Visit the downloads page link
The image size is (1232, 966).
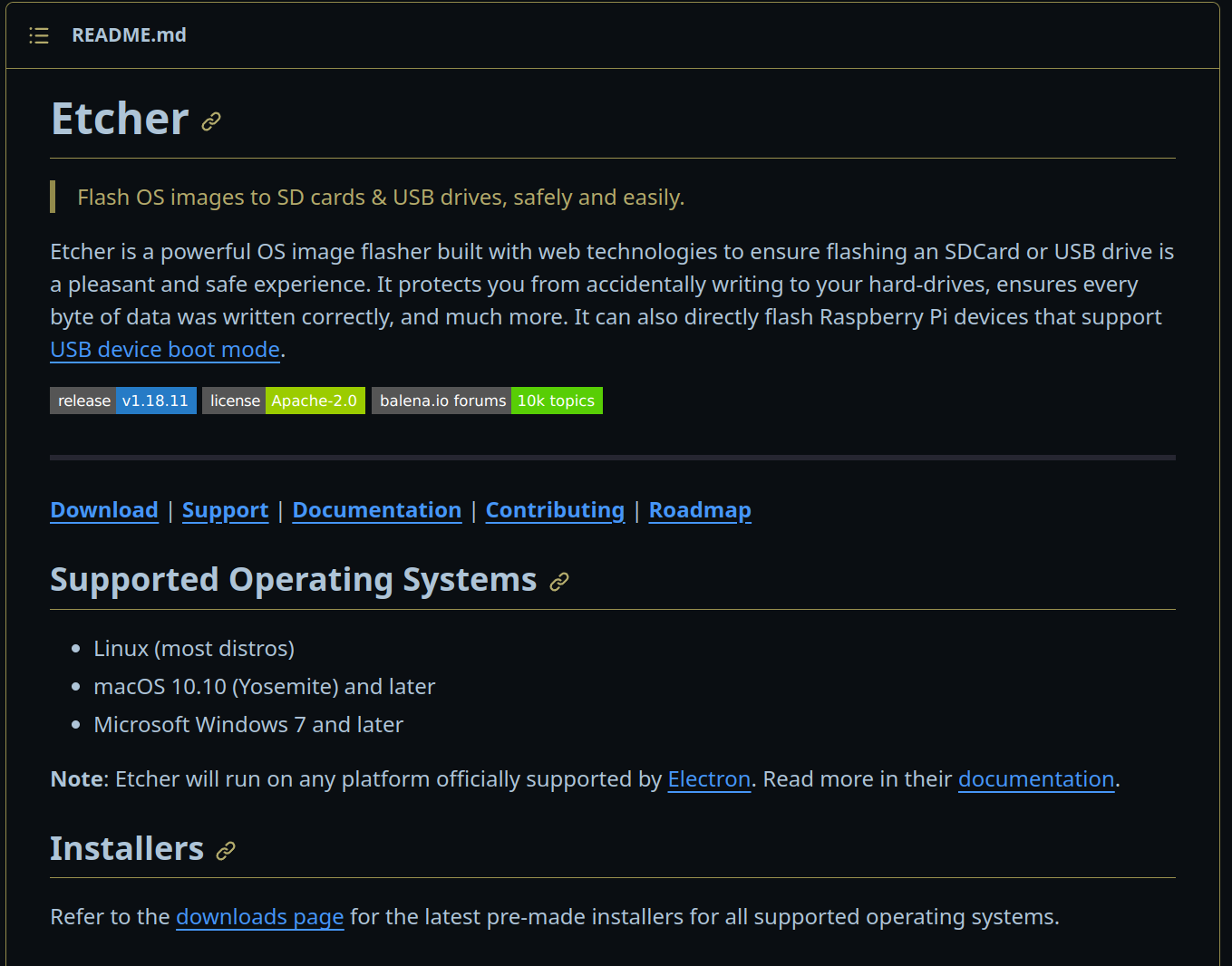coord(260,917)
